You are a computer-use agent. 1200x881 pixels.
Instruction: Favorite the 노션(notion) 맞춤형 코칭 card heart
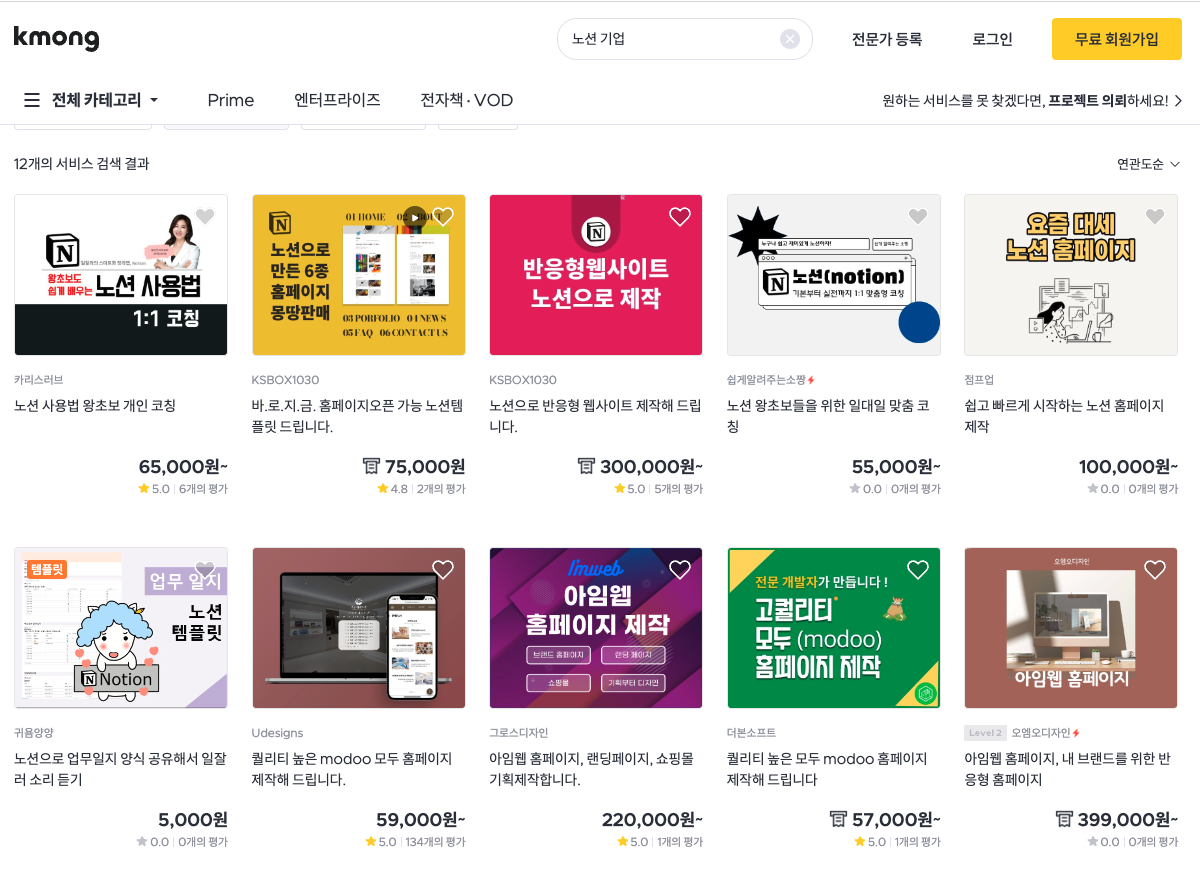click(x=918, y=216)
